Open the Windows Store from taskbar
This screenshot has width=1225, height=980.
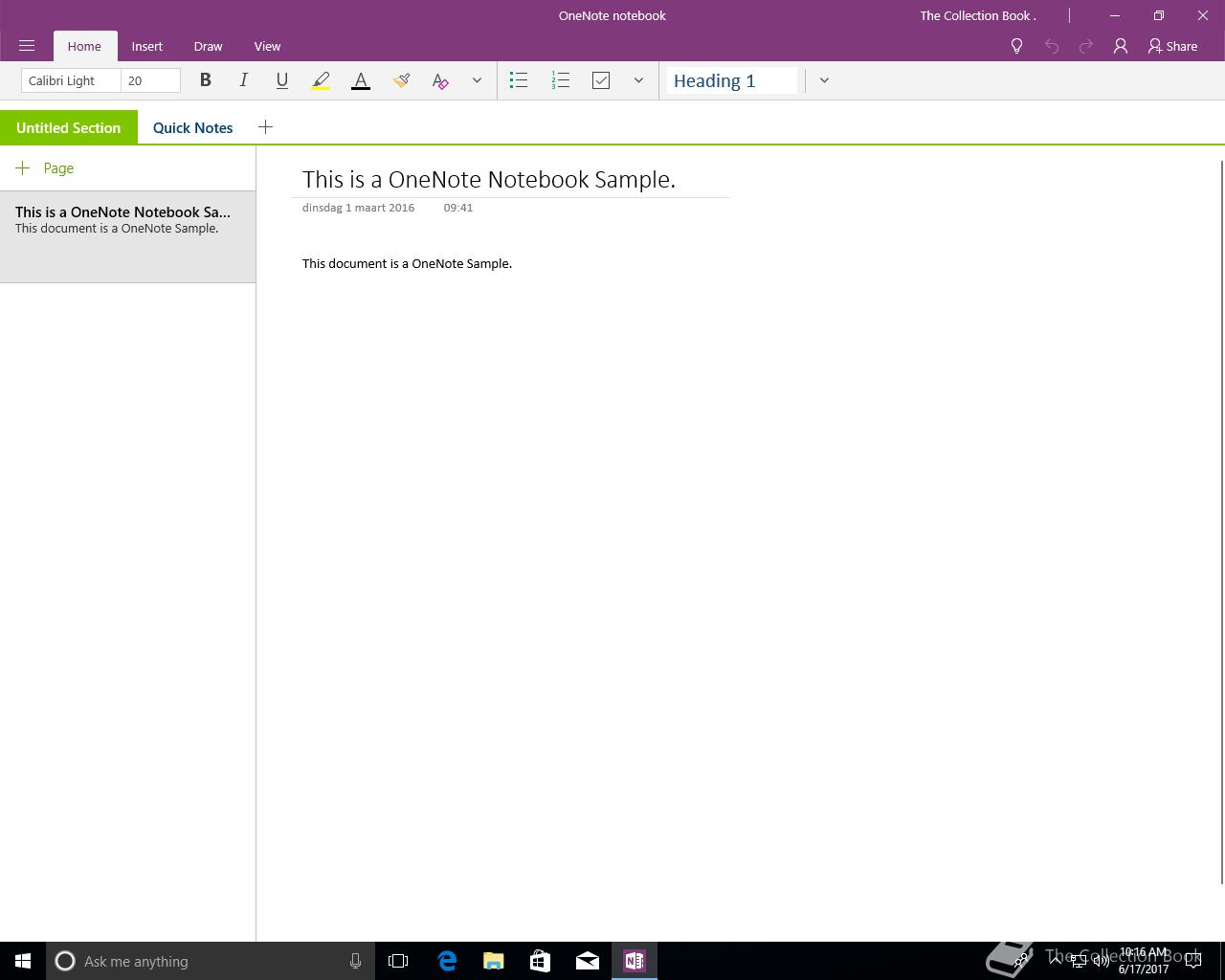coord(540,961)
